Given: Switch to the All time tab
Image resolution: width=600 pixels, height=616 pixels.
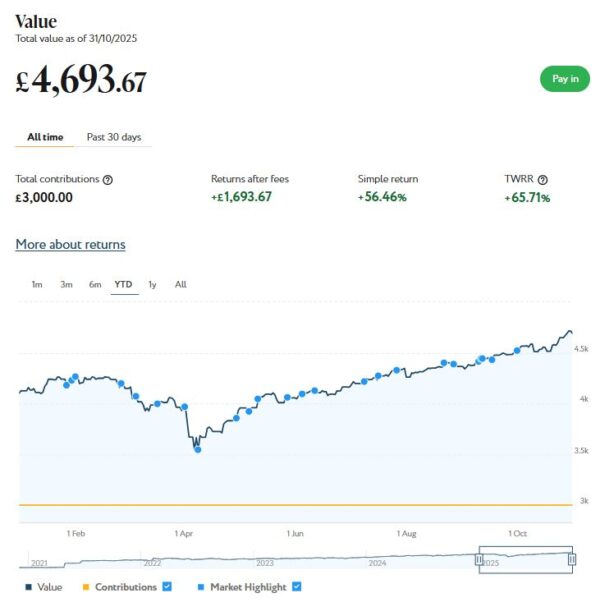Looking at the screenshot, I should point(45,136).
